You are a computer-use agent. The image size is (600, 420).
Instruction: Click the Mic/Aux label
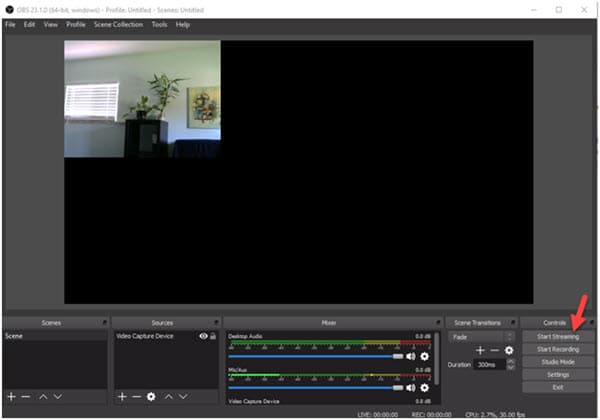coord(237,370)
